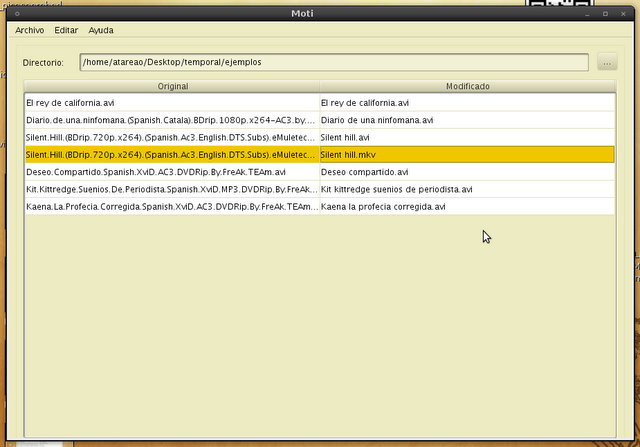Screen dimensions: 640x447
Task: Click the Directorio path input field
Action: (334, 62)
